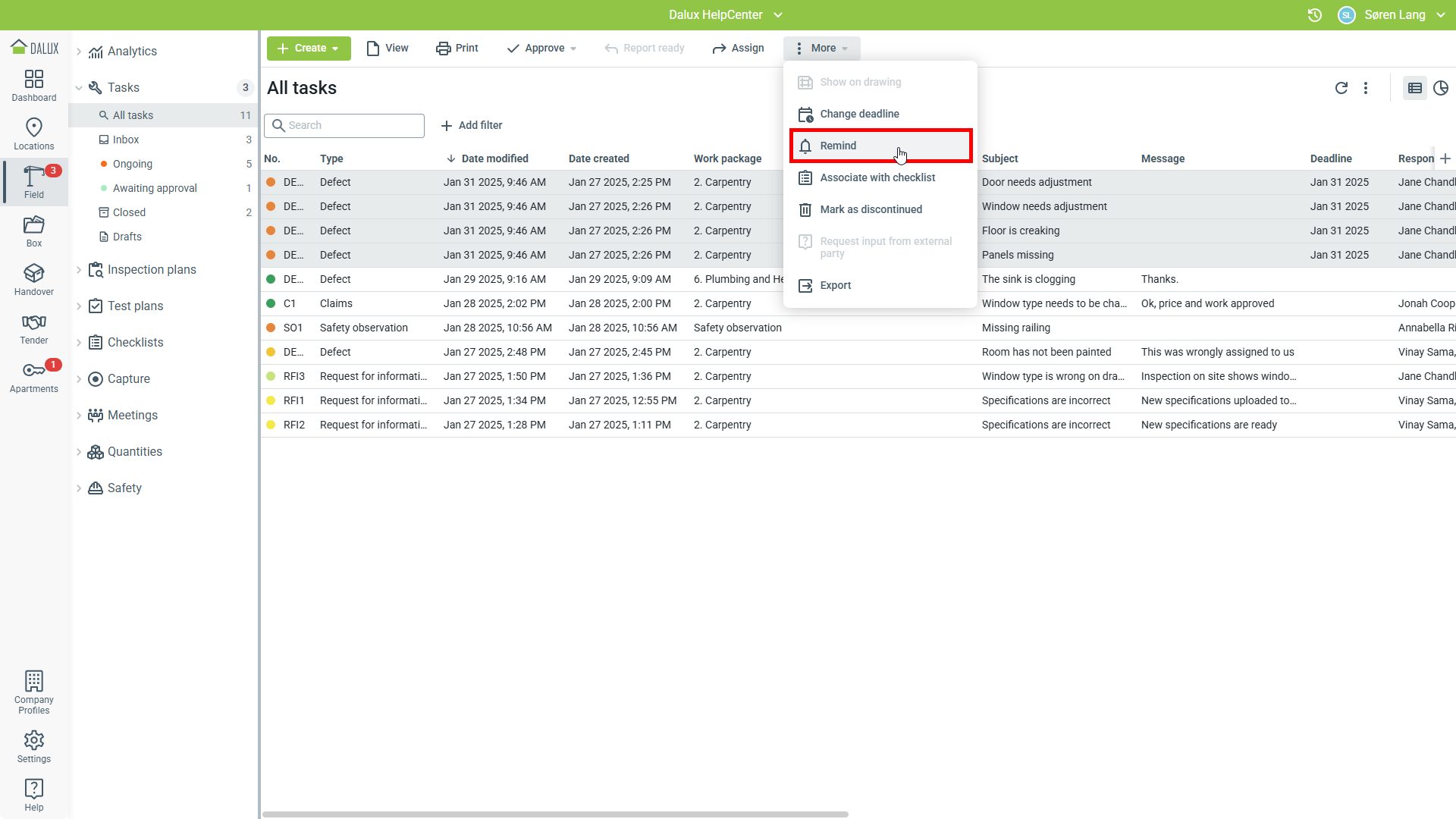The image size is (1456, 819).
Task: Switch to chart view icon
Action: (1441, 88)
